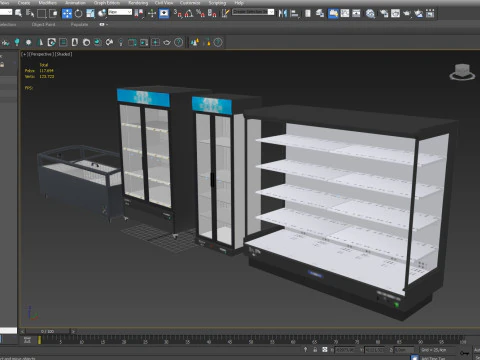480x360 pixels.
Task: Click the sun light toolbar icon
Action: click(28, 42)
